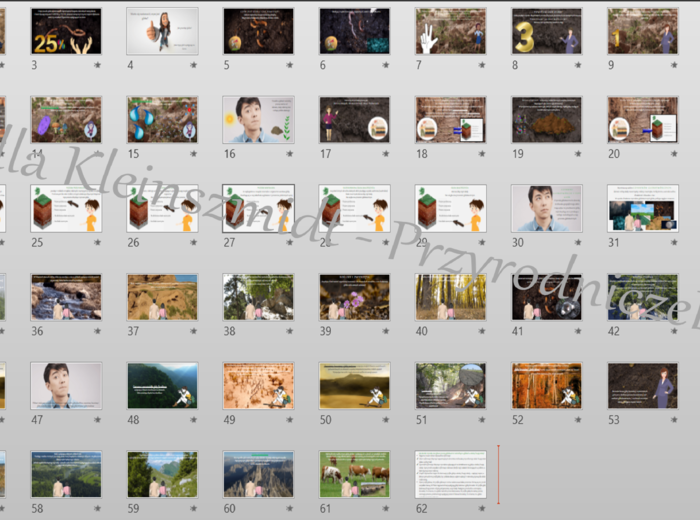Image resolution: width=700 pixels, height=520 pixels.
Task: Click the transition star below slide 16
Action: 290,154
